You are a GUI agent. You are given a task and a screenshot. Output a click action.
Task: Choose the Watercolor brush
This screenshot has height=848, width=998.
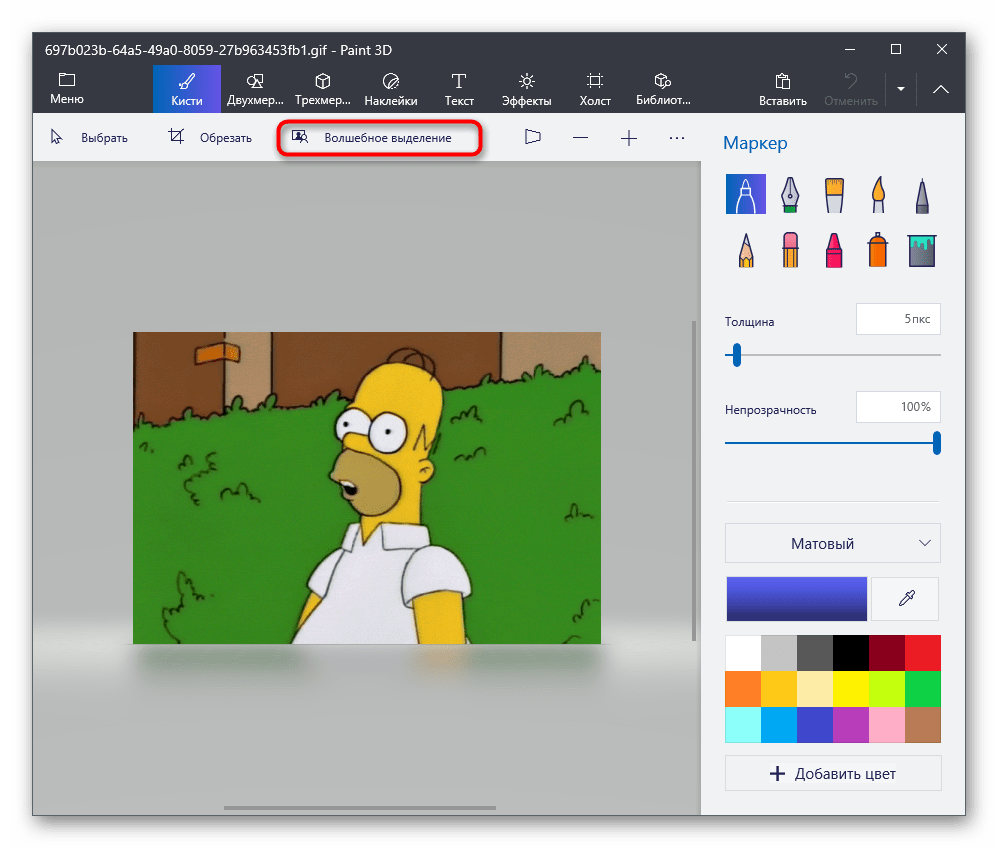click(x=877, y=194)
